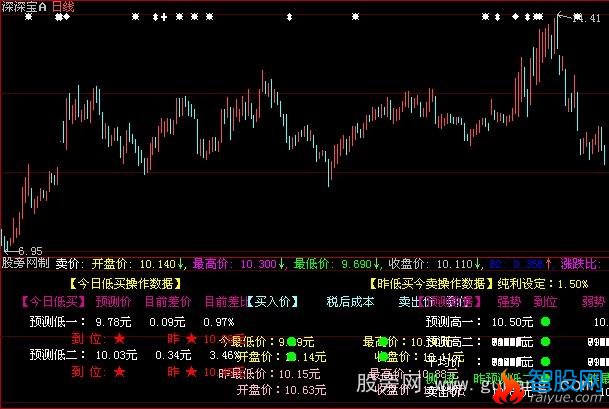Click the red 日线 period label

[63, 7]
